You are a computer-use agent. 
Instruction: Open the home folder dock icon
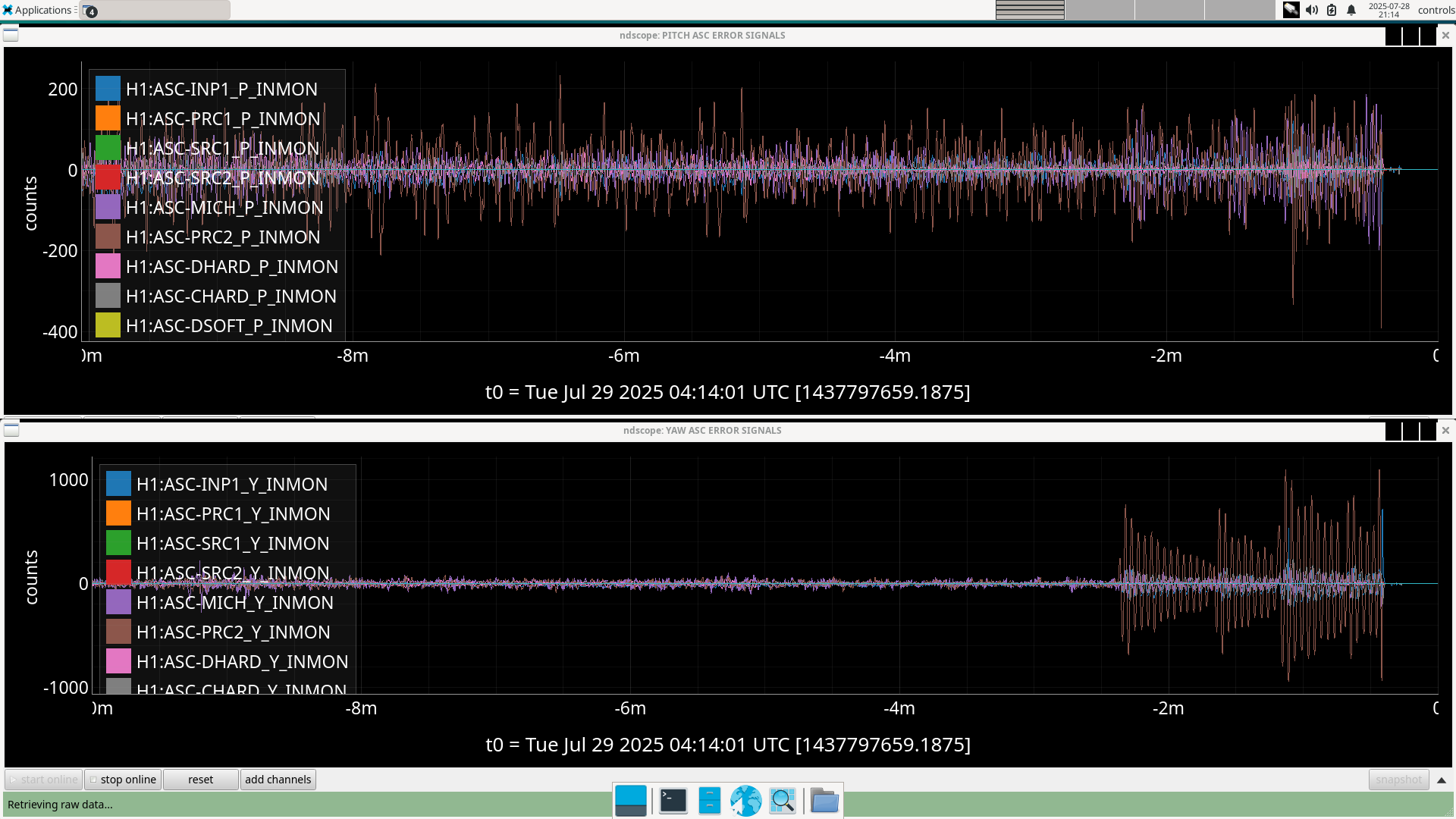[824, 801]
